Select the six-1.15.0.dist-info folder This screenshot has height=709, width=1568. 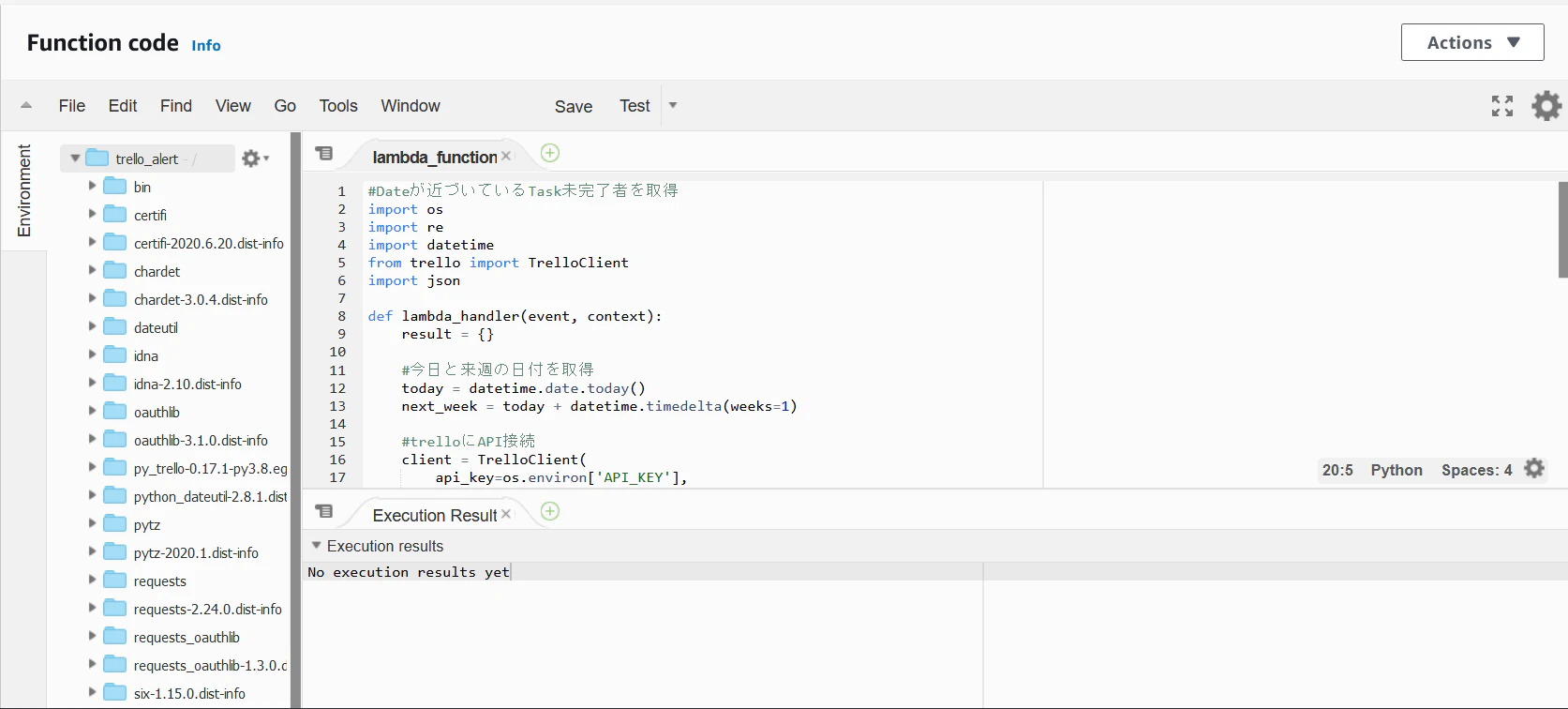coord(189,693)
